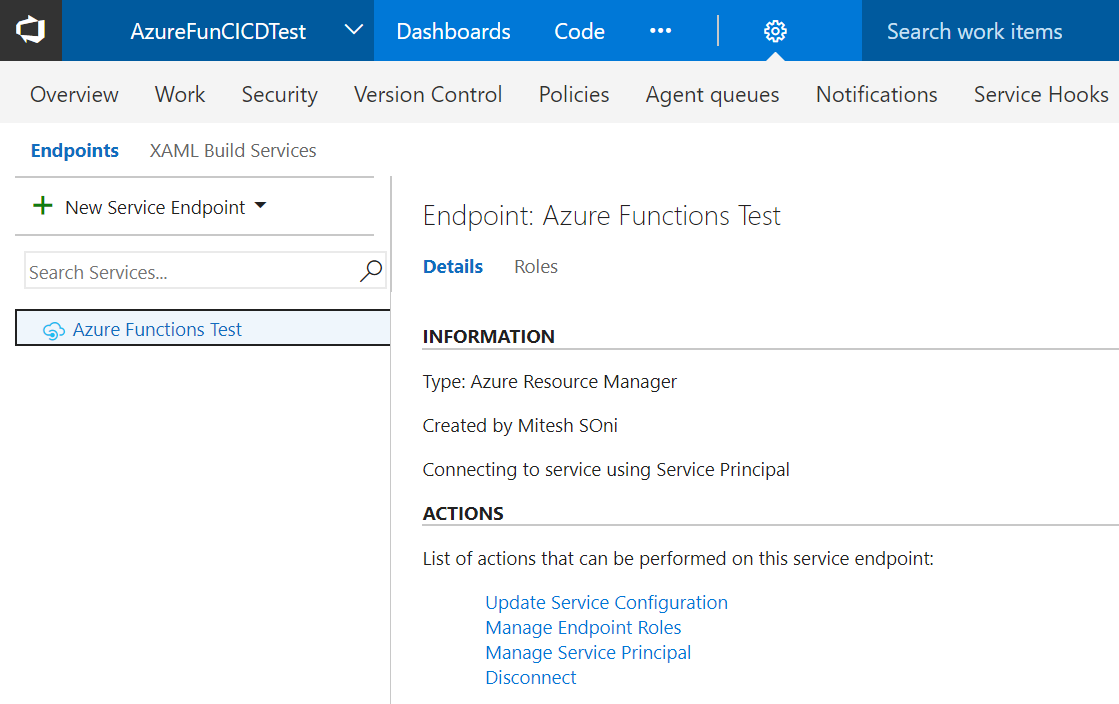The image size is (1119, 704).
Task: Open the Agent queues tab
Action: pos(712,95)
